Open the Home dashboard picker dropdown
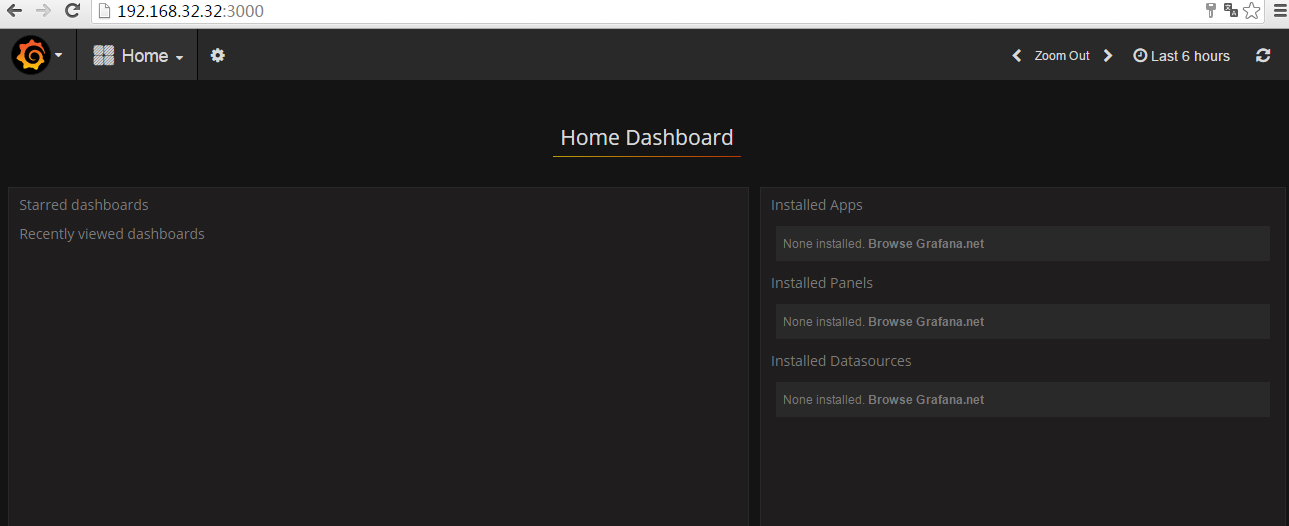 click(138, 56)
